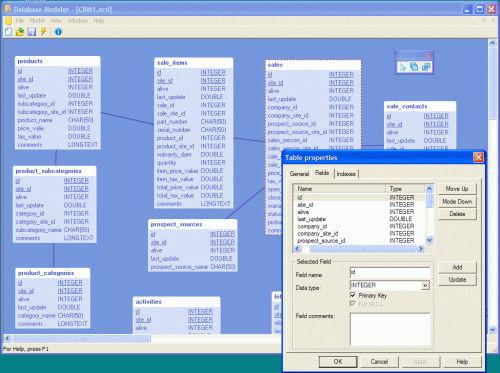Close the floating tool palette
This screenshot has height=373, width=500.
point(428,56)
